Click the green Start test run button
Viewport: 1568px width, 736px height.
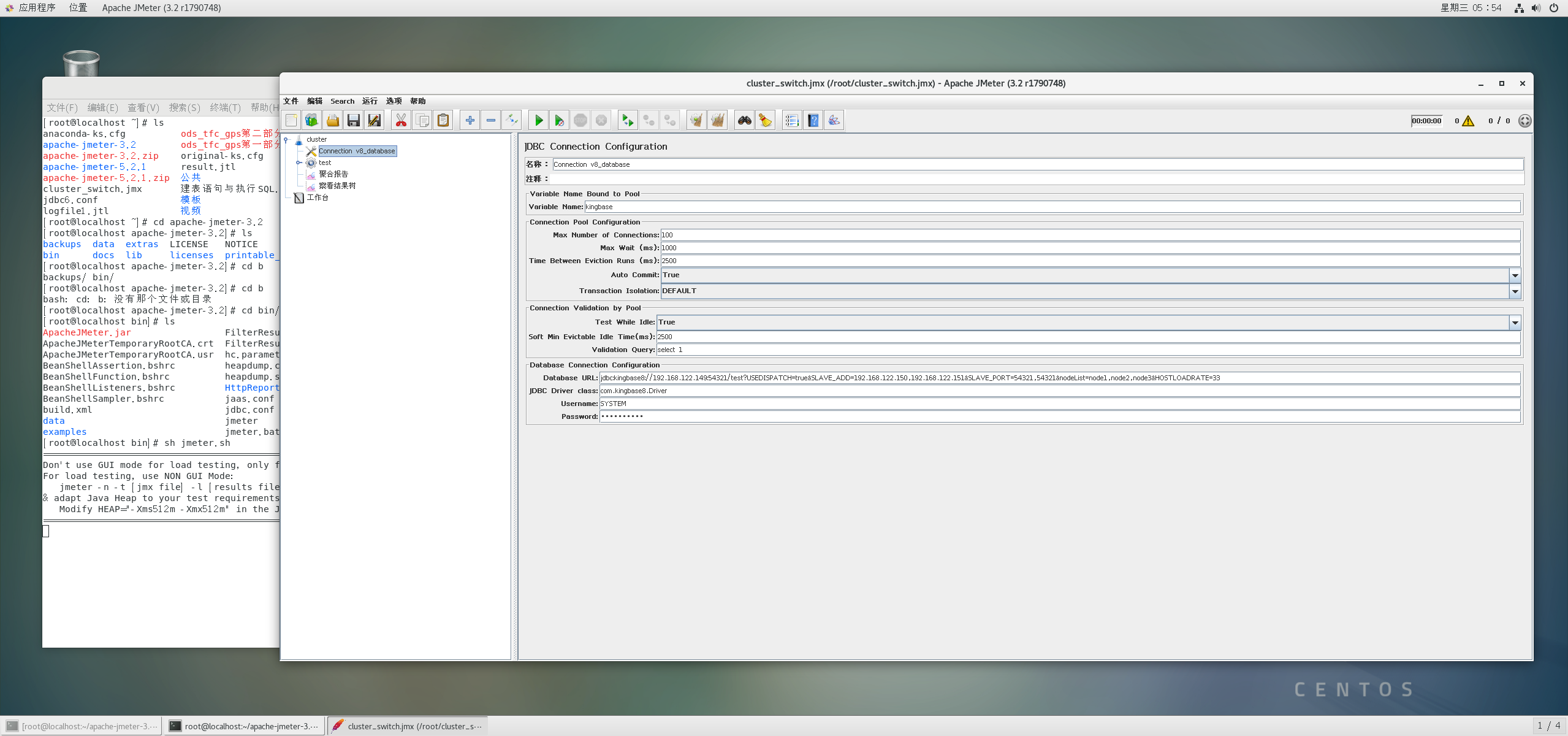point(538,121)
